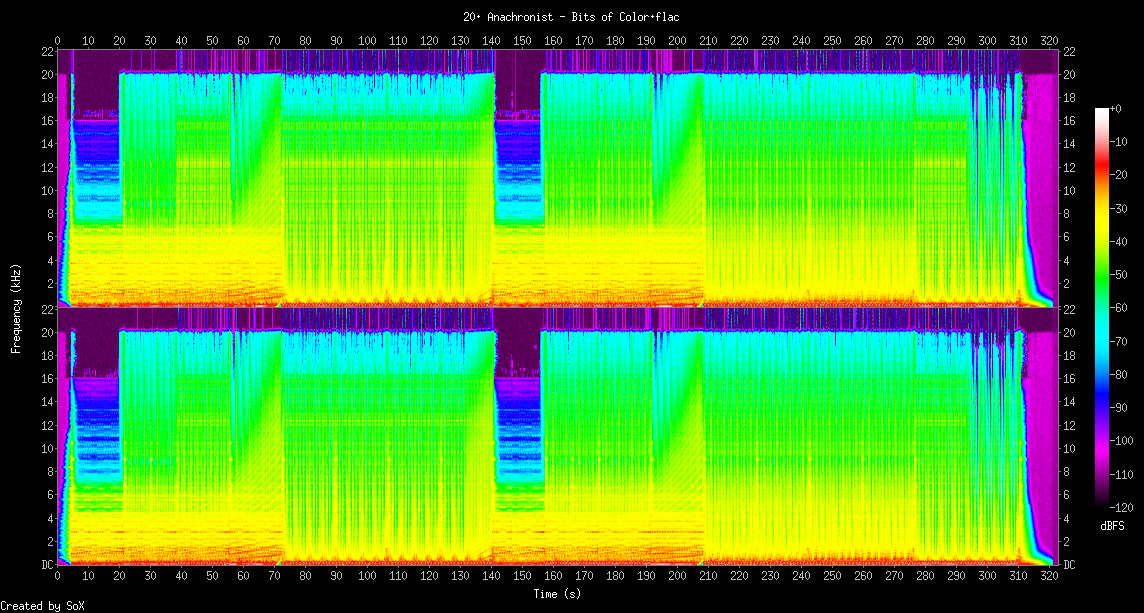Click the spectrogram title 'Anachronist - Bits of Color.flac'
Viewport: 1144px width, 613px height.
pyautogui.click(x=571, y=17)
